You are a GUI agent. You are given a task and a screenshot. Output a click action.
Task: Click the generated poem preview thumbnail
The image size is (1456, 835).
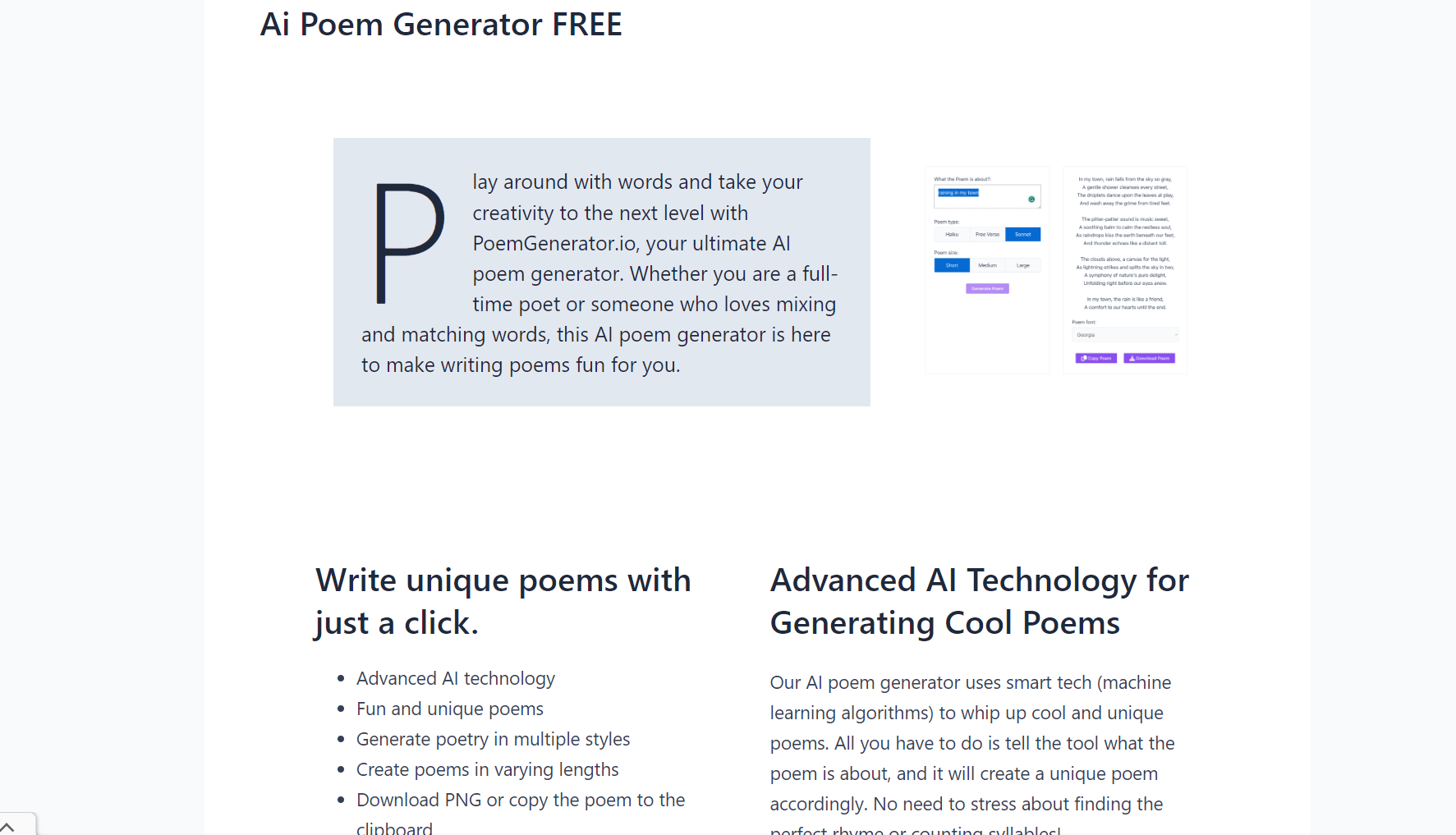[1125, 269]
